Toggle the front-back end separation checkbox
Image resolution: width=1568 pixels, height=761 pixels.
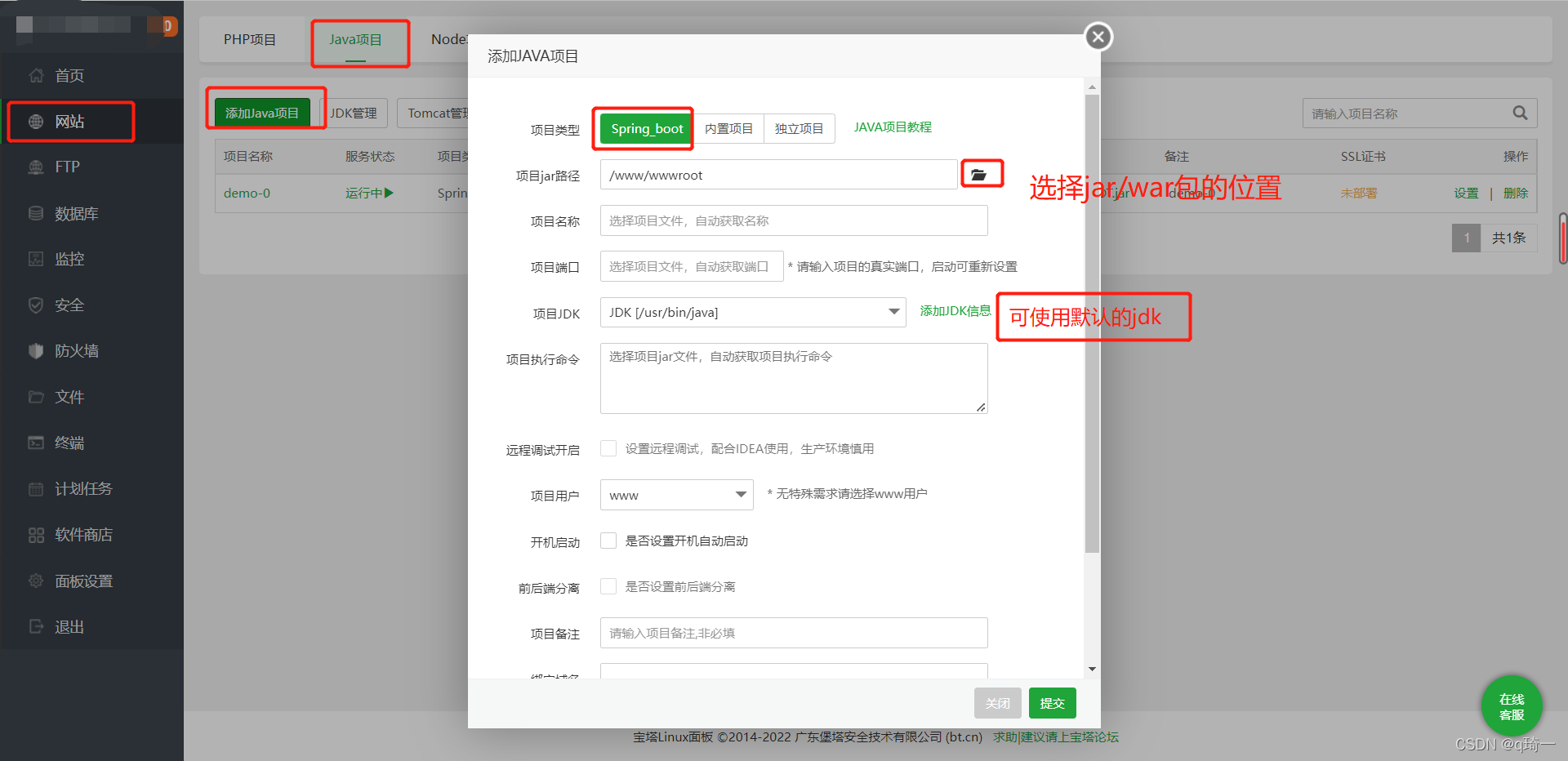click(608, 586)
